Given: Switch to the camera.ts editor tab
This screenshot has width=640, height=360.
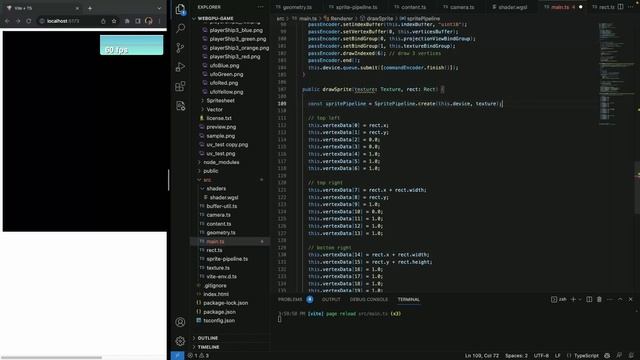Looking at the screenshot, I should click(x=462, y=7).
